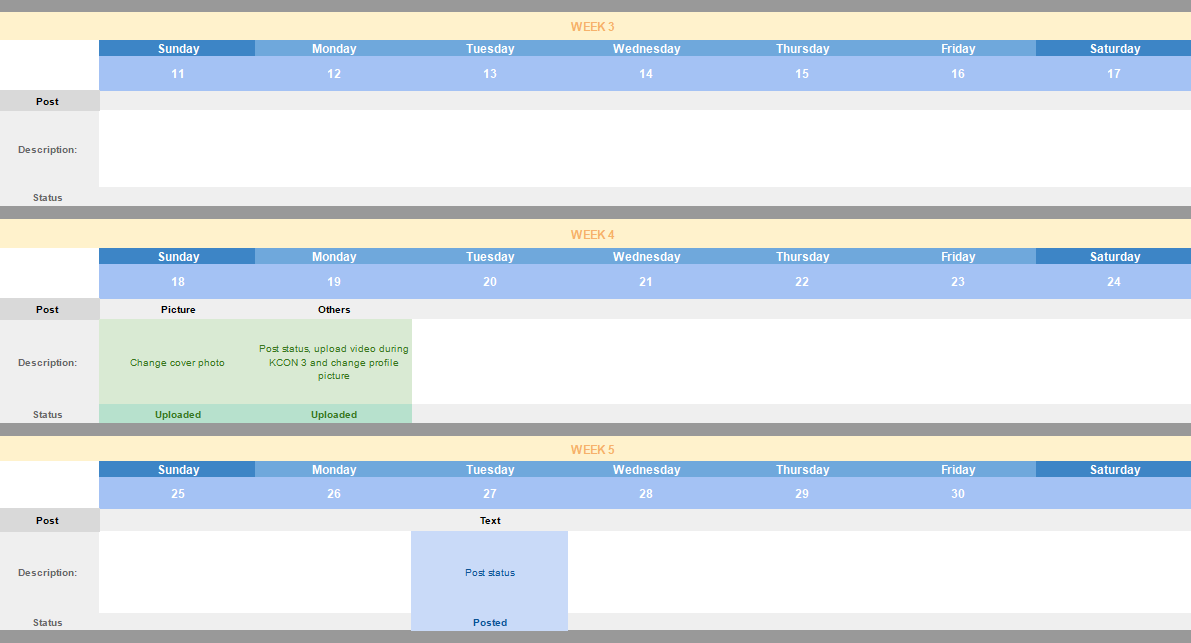Click the Posted status cell
The width and height of the screenshot is (1191, 643).
point(490,623)
